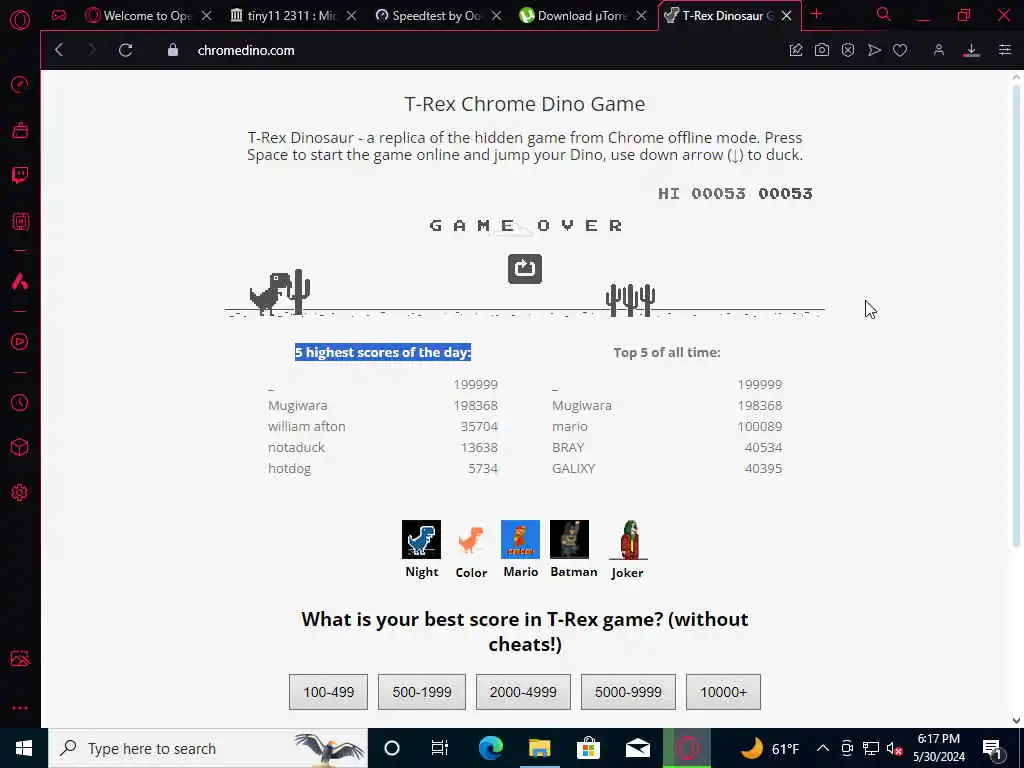
Task: Open the Opera GX main menu logo
Action: click(x=20, y=20)
